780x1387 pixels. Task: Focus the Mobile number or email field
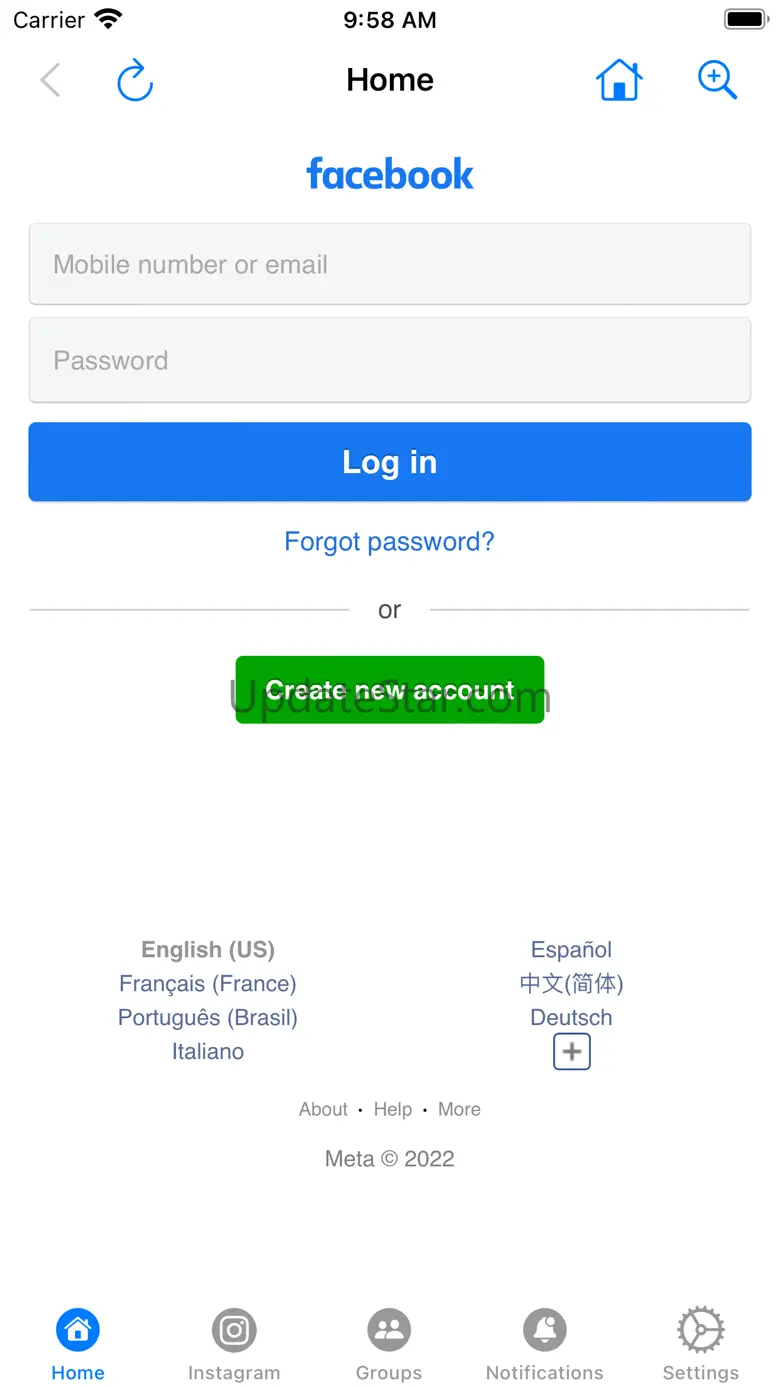390,265
